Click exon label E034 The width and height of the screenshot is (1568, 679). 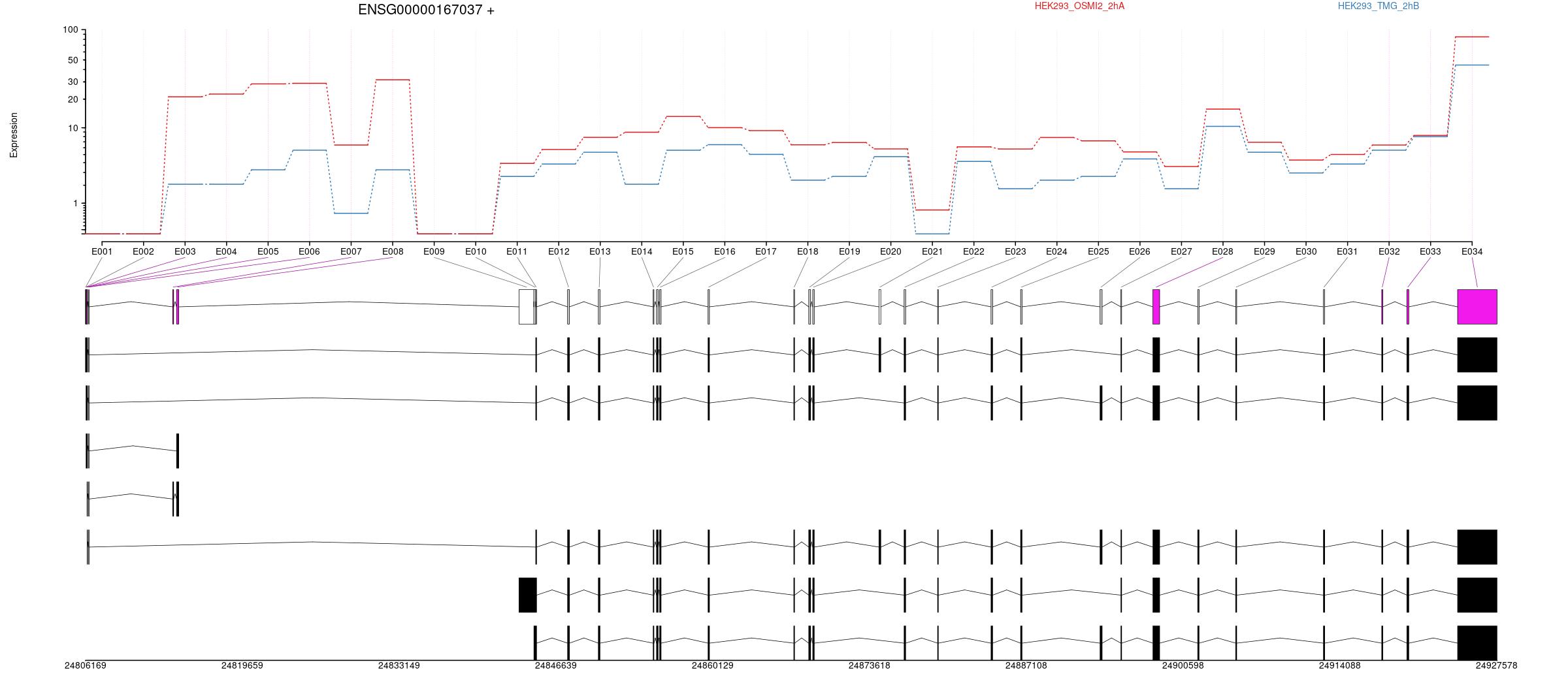(1472, 251)
